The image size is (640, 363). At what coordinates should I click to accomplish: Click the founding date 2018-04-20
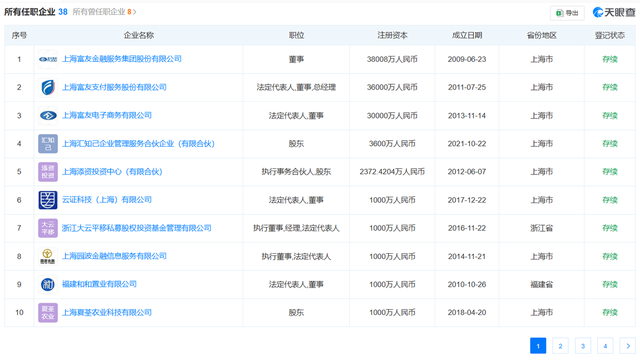tap(467, 313)
